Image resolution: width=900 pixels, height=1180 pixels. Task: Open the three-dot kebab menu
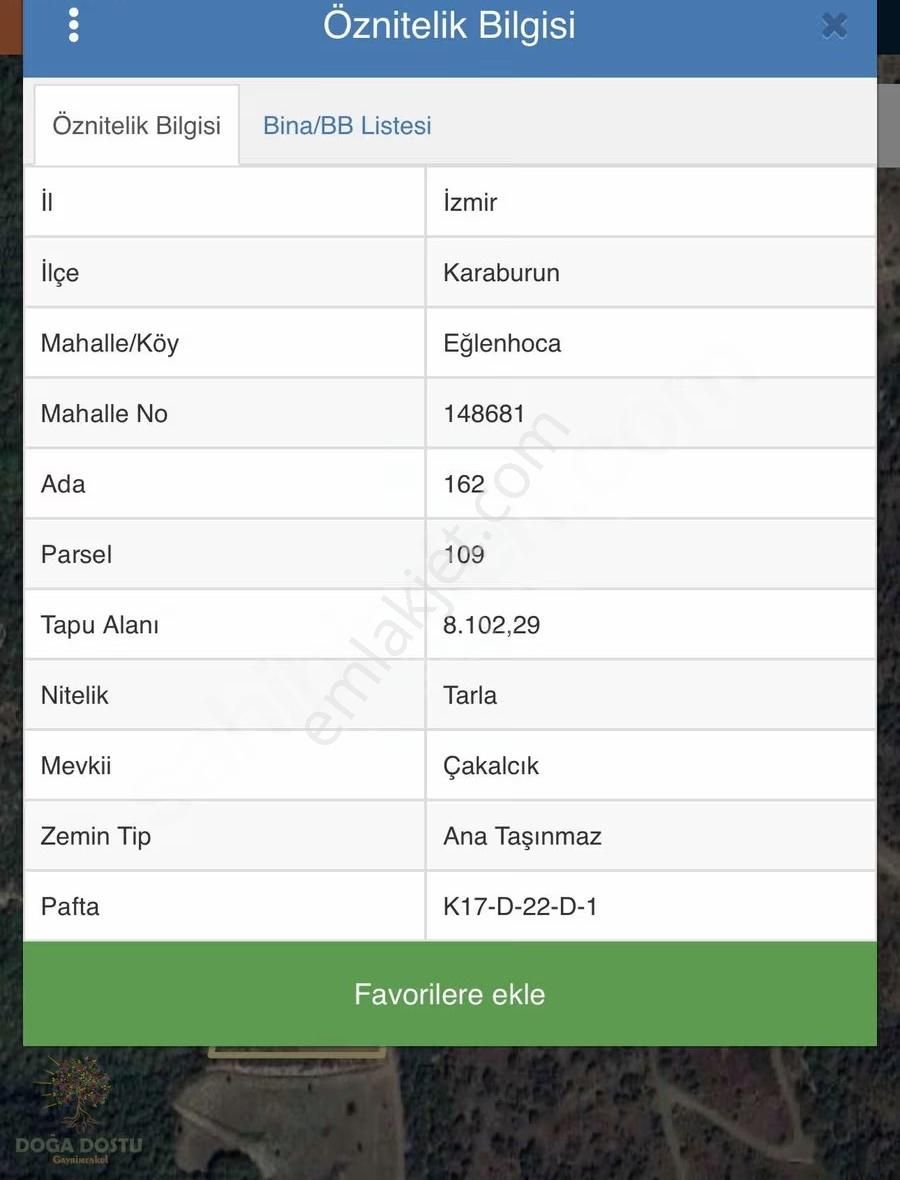click(x=73, y=24)
